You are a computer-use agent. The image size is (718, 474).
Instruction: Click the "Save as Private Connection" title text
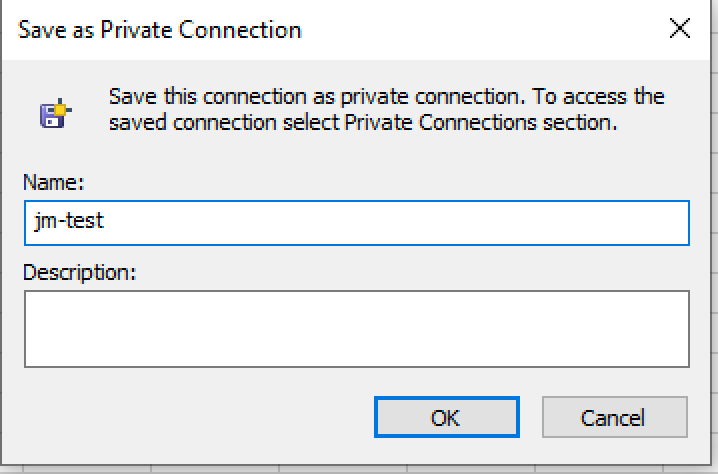click(159, 30)
